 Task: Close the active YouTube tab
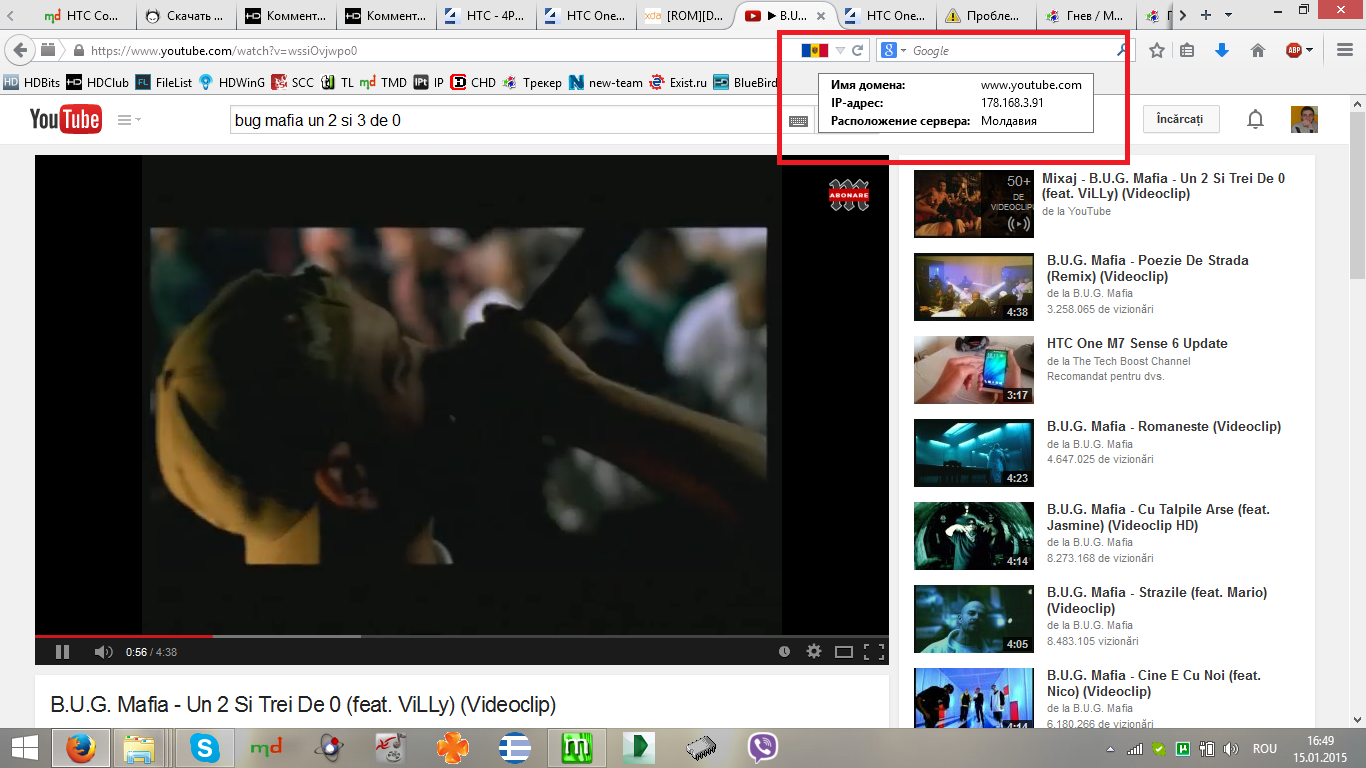coord(821,16)
